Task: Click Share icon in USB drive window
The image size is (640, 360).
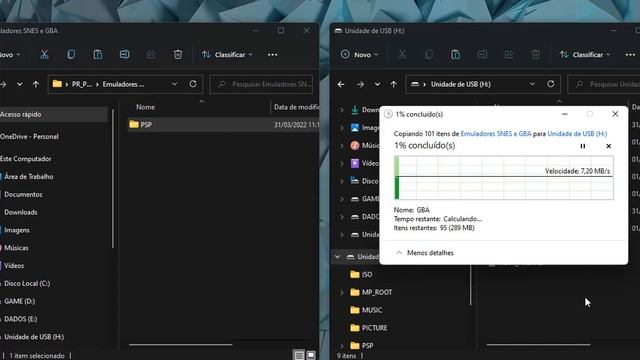Action: pos(509,55)
